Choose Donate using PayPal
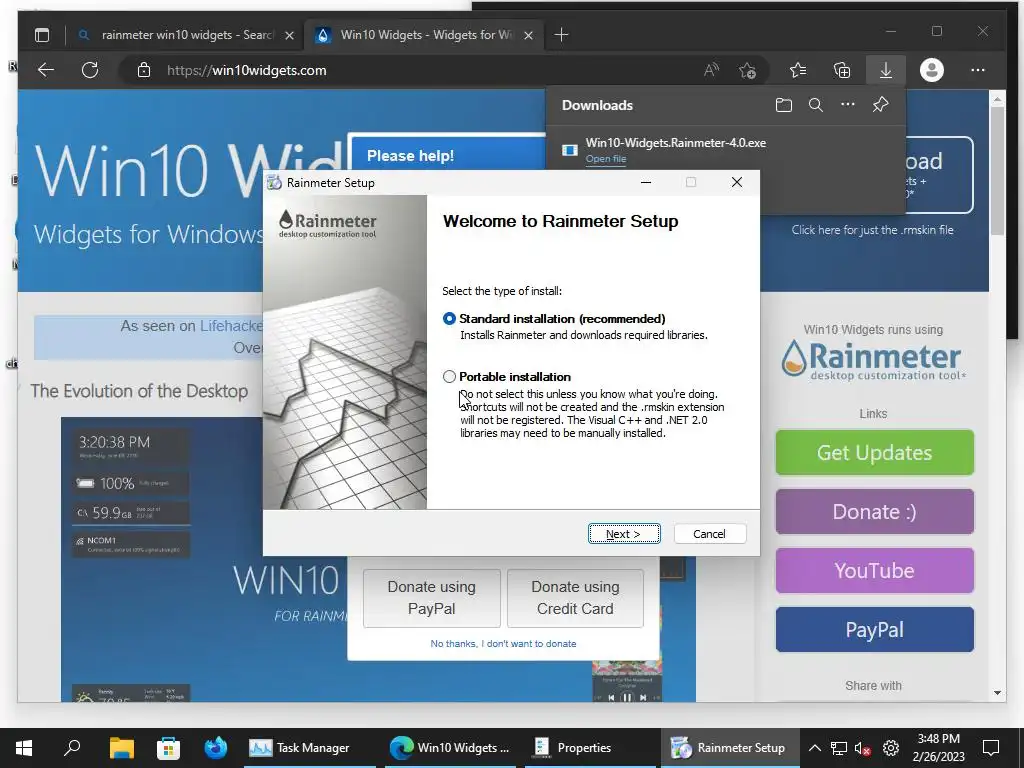Image resolution: width=1024 pixels, height=768 pixels. [432, 598]
